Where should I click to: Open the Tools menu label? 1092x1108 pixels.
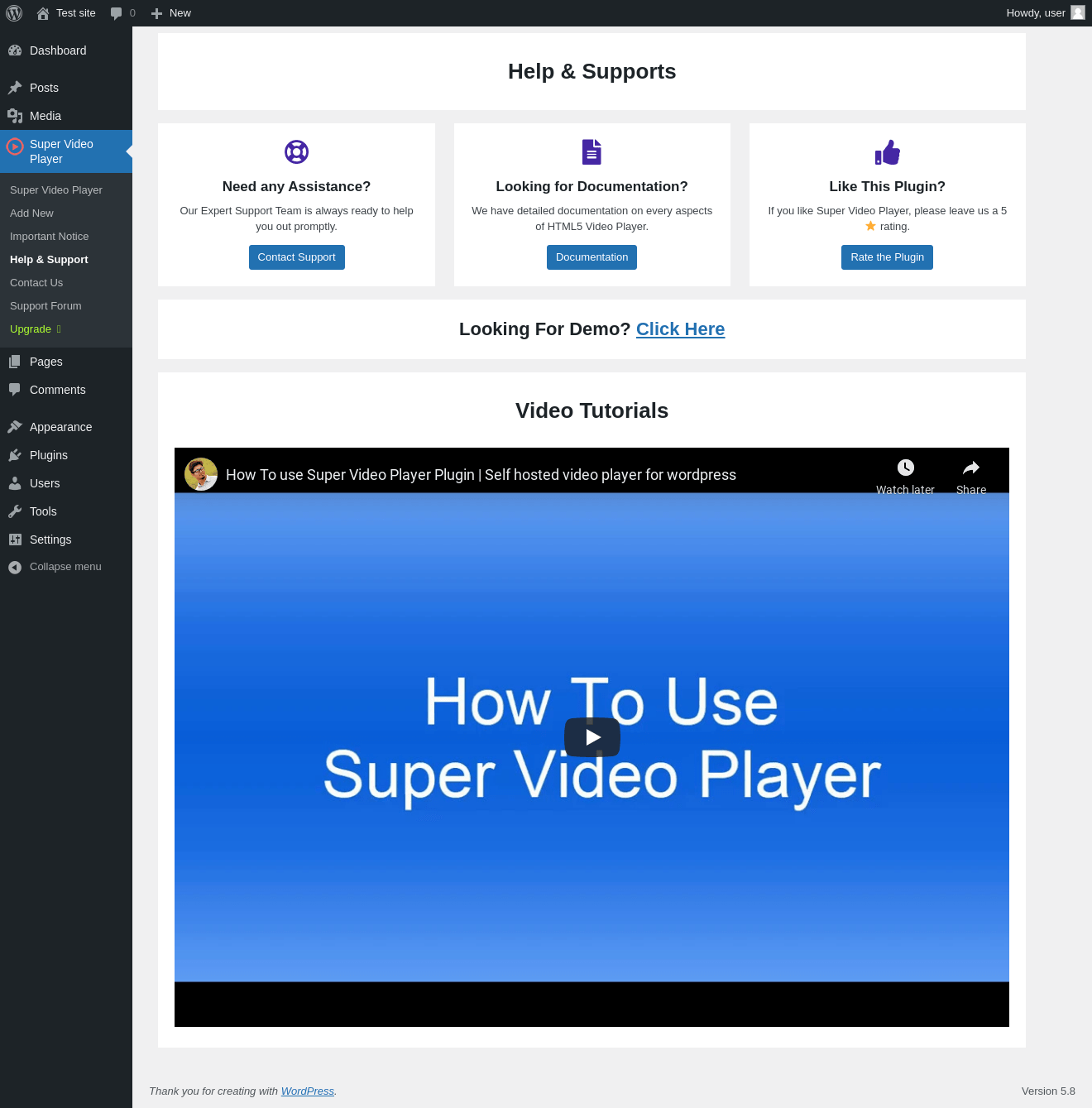43,511
